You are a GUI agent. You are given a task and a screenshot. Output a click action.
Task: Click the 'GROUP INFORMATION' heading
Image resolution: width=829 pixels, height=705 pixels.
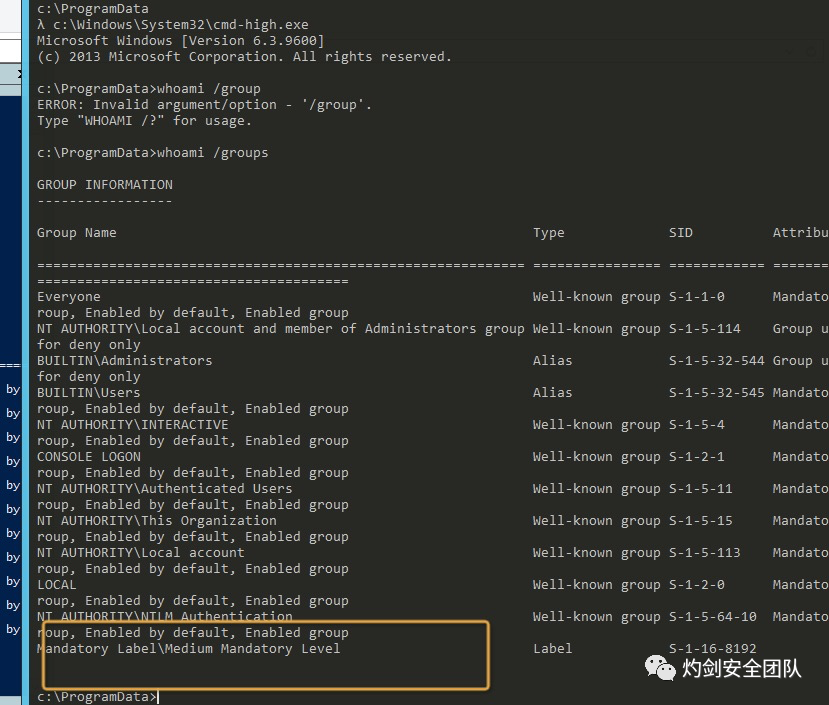click(x=105, y=185)
